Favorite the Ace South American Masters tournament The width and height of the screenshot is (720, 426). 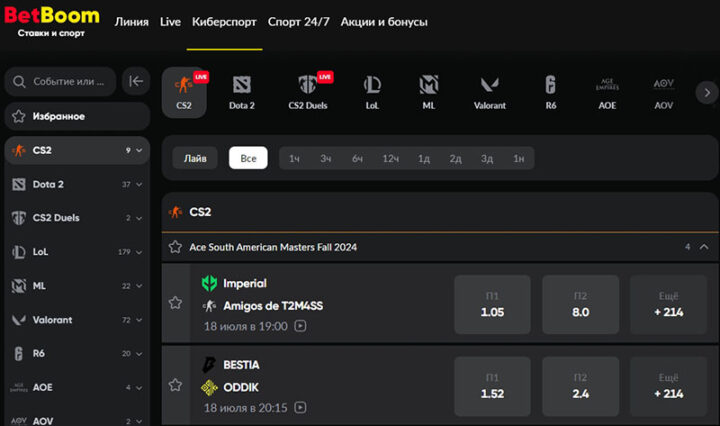click(176, 247)
